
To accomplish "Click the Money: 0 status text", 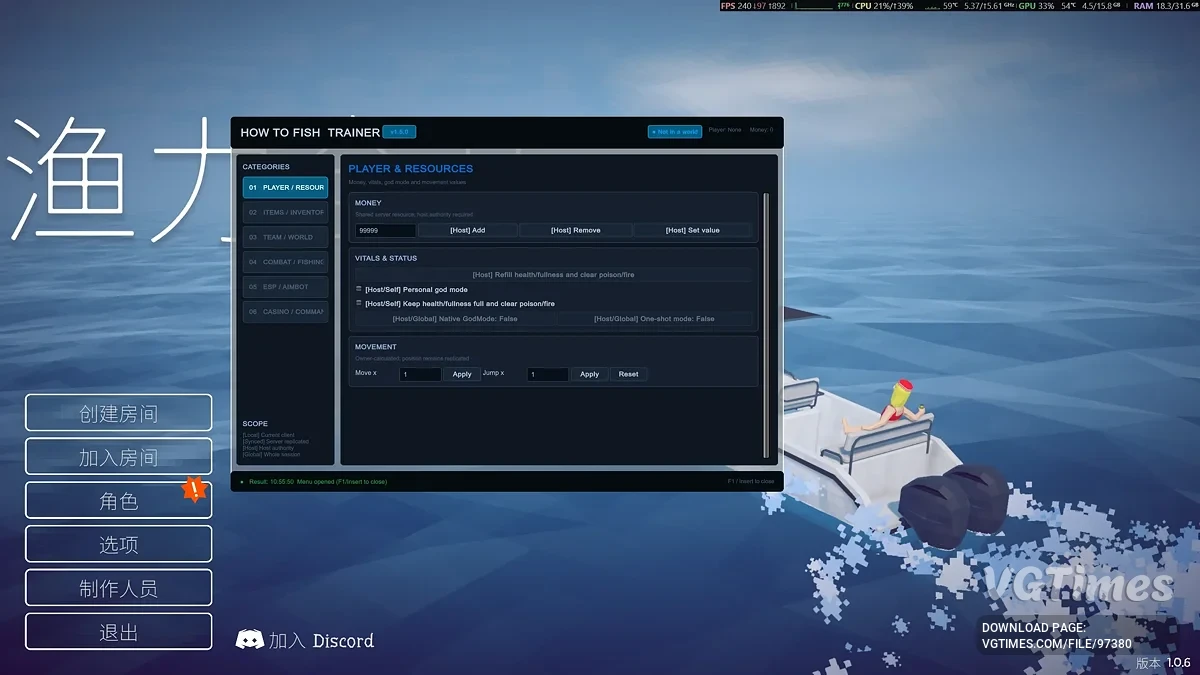I will tap(762, 130).
